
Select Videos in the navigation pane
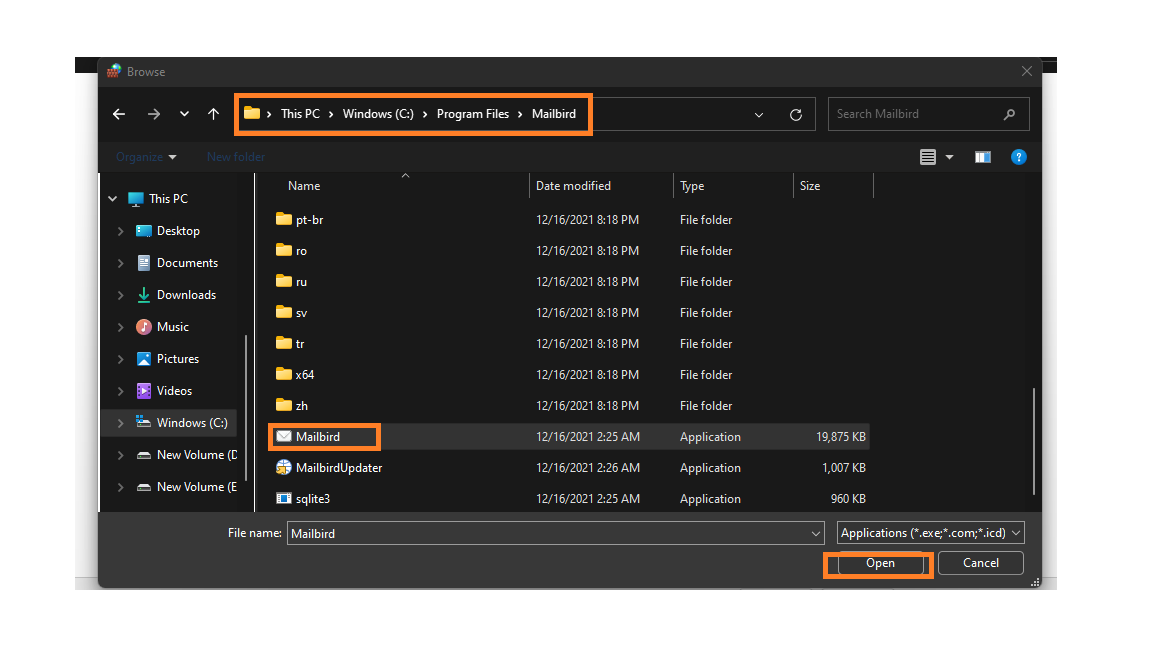(x=174, y=391)
